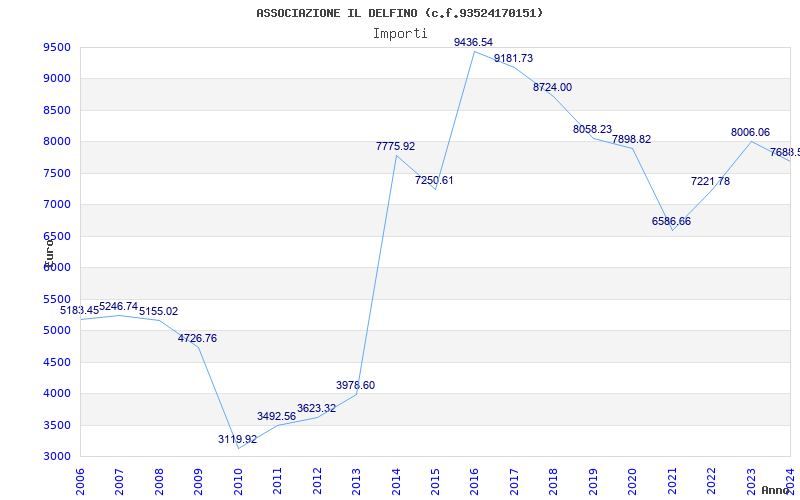Screen dimensions: 800x500
Task: Click the 2014 x-axis year label
Action: [x=396, y=482]
